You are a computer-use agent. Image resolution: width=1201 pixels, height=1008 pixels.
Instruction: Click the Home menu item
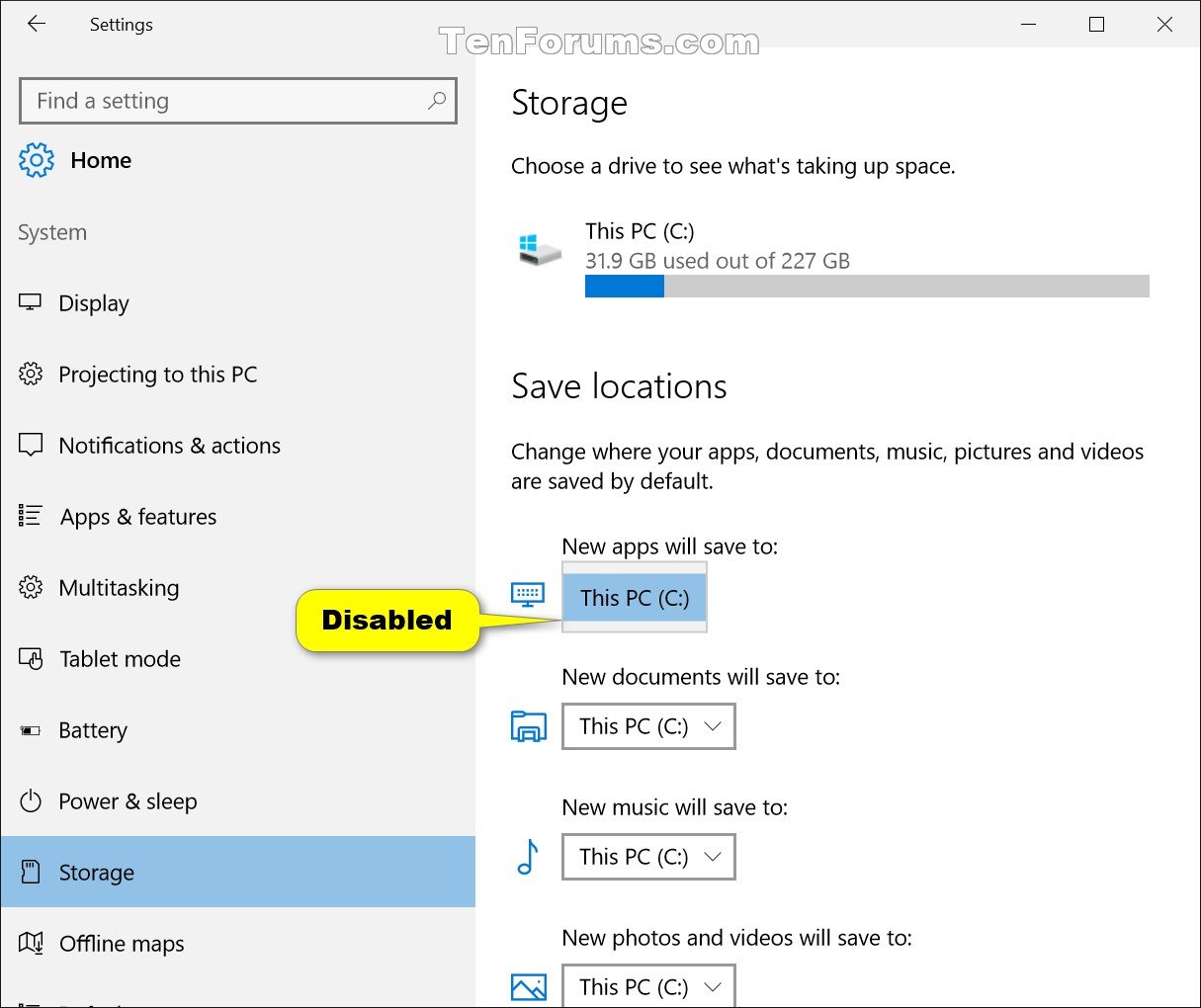[101, 160]
